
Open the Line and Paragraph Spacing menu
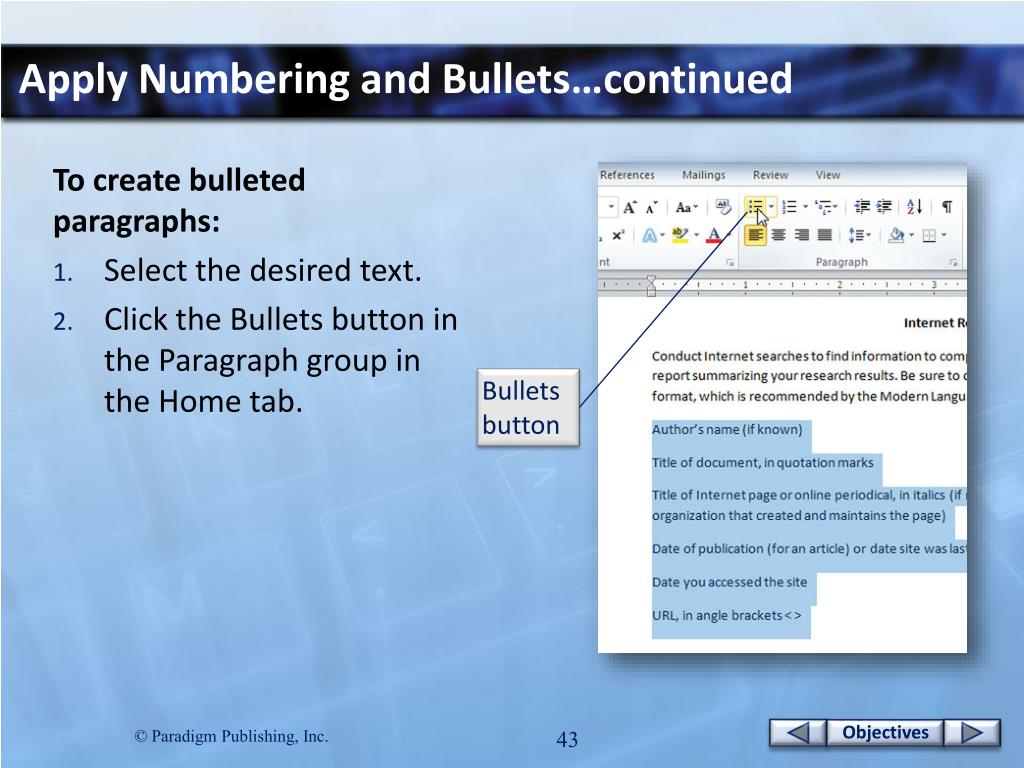[859, 235]
